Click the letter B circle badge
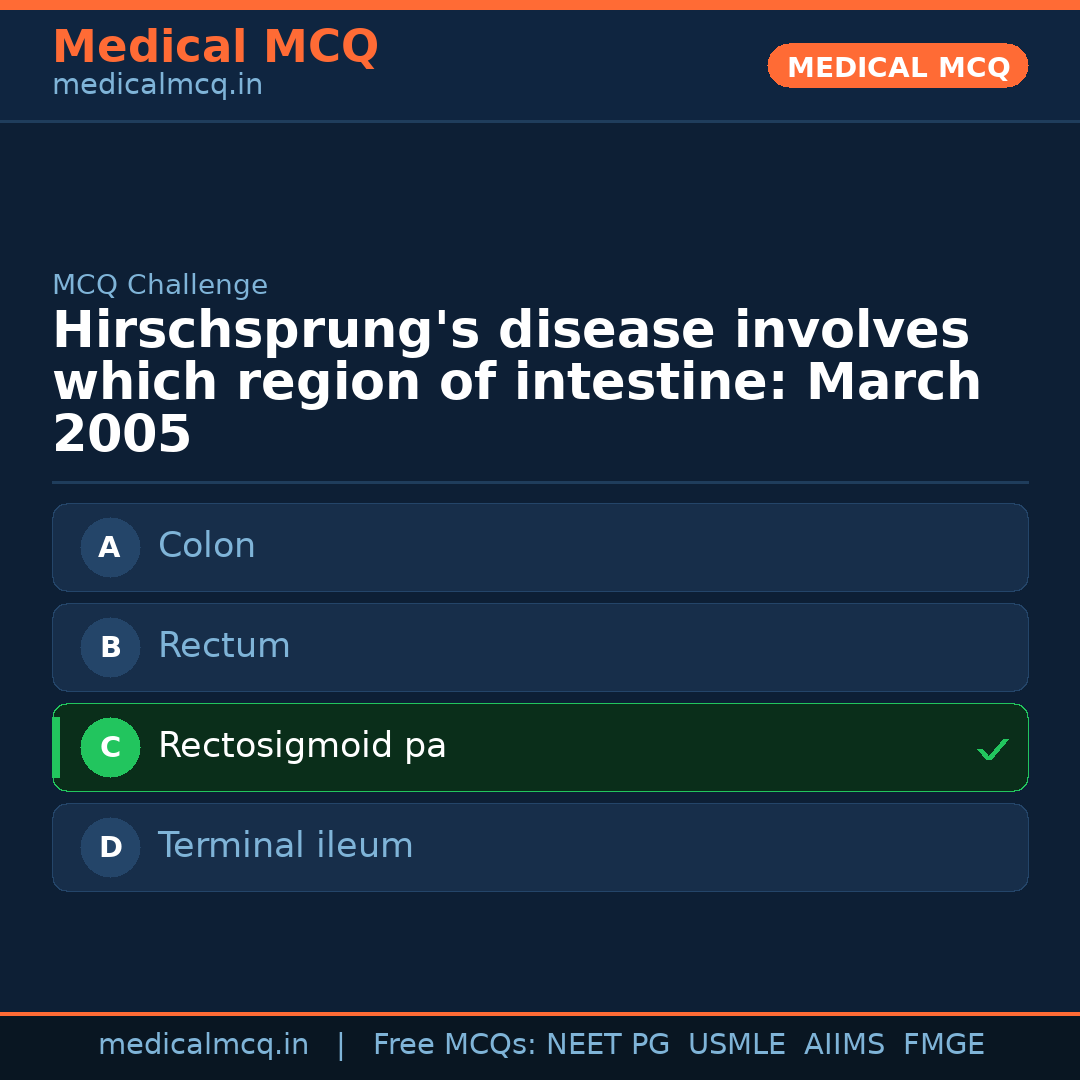This screenshot has height=1080, width=1080. coord(110,647)
